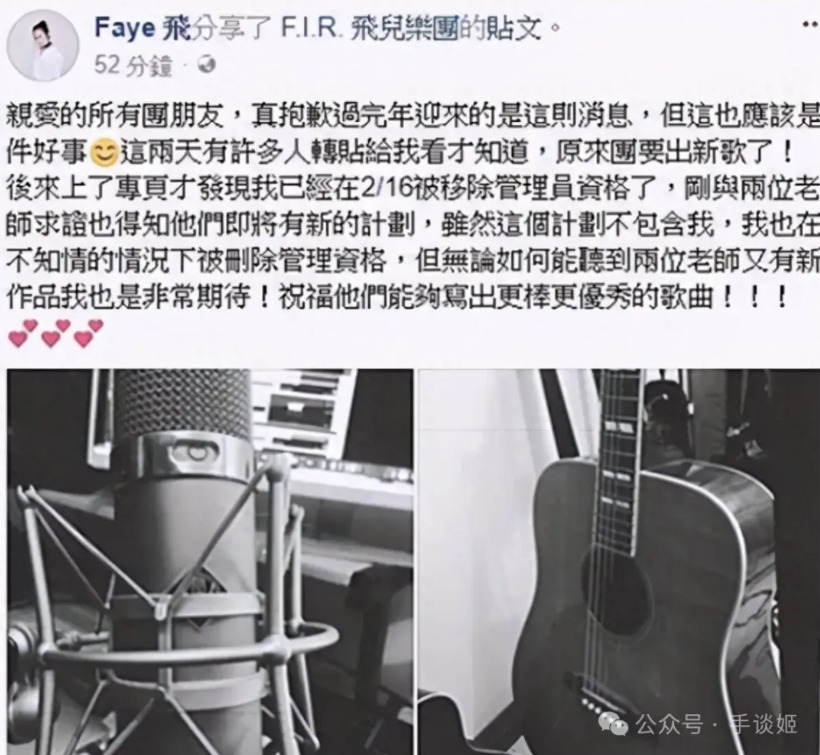This screenshot has height=755, width=820.
Task: Click the guitar's sound hole
Action: tap(618, 592)
